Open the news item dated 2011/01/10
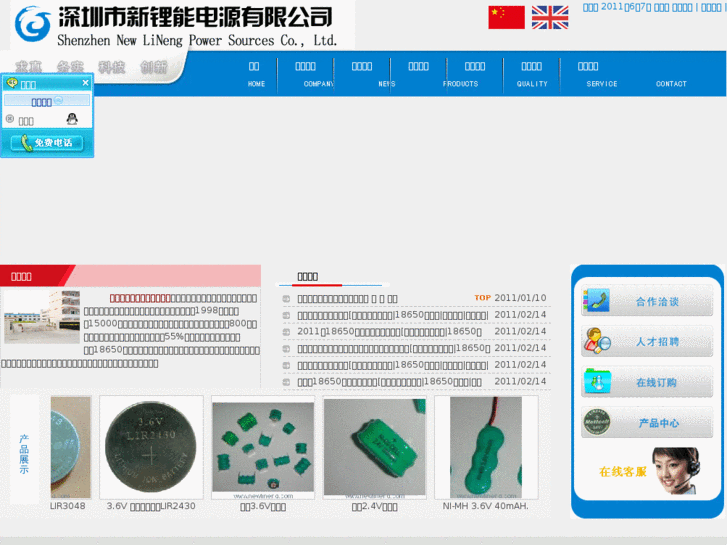Screen dimensions: 727x545 [x=347, y=299]
